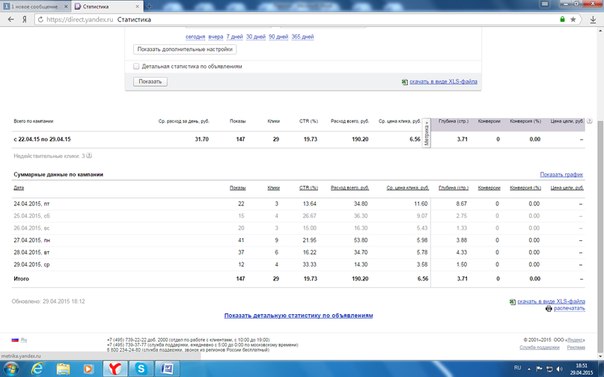
Task: Sort table by Клики column
Action: [273, 188]
